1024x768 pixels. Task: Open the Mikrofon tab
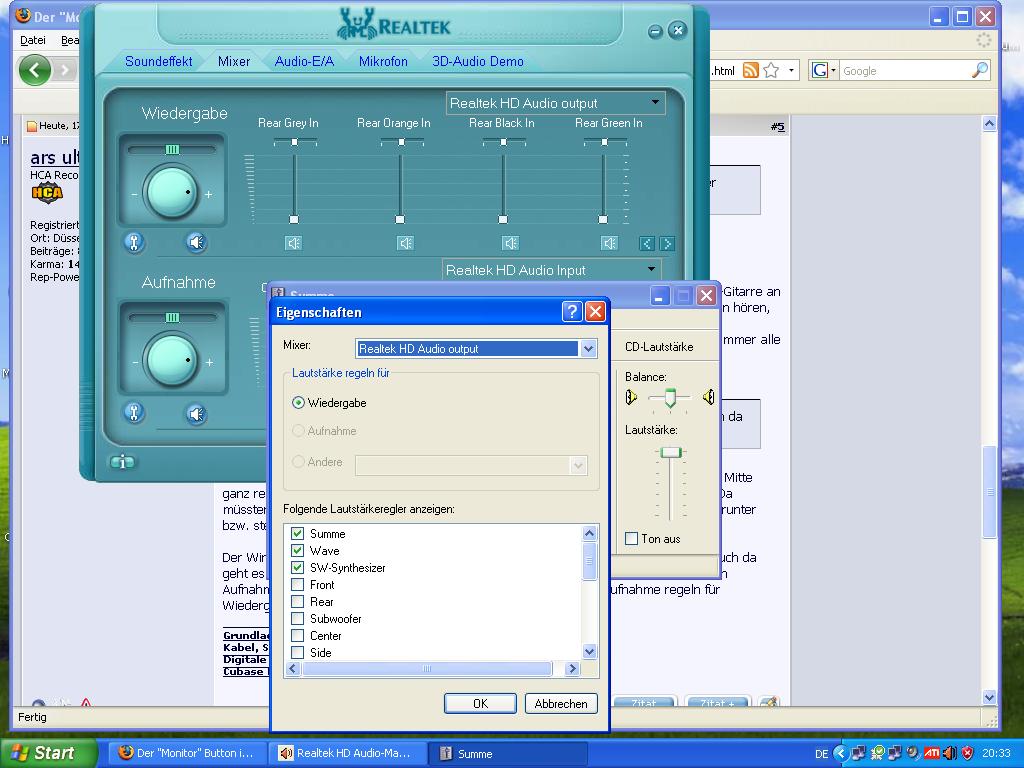coord(383,61)
